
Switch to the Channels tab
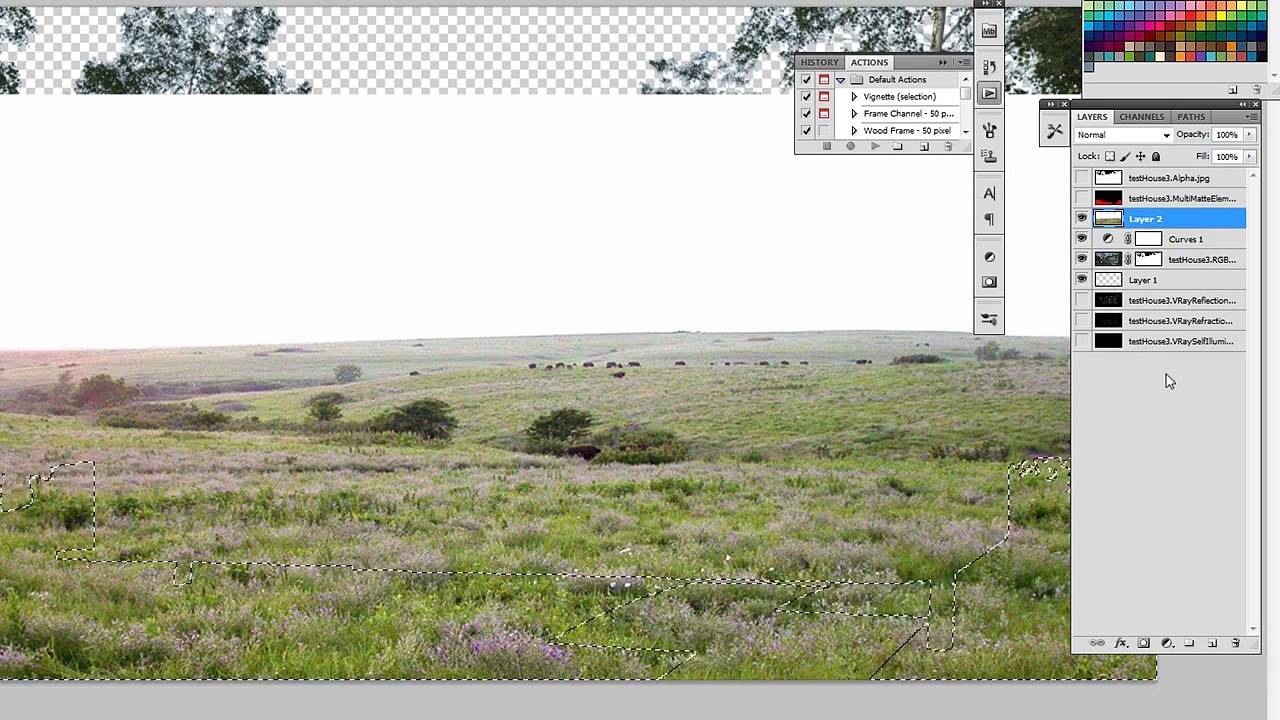(x=1141, y=117)
